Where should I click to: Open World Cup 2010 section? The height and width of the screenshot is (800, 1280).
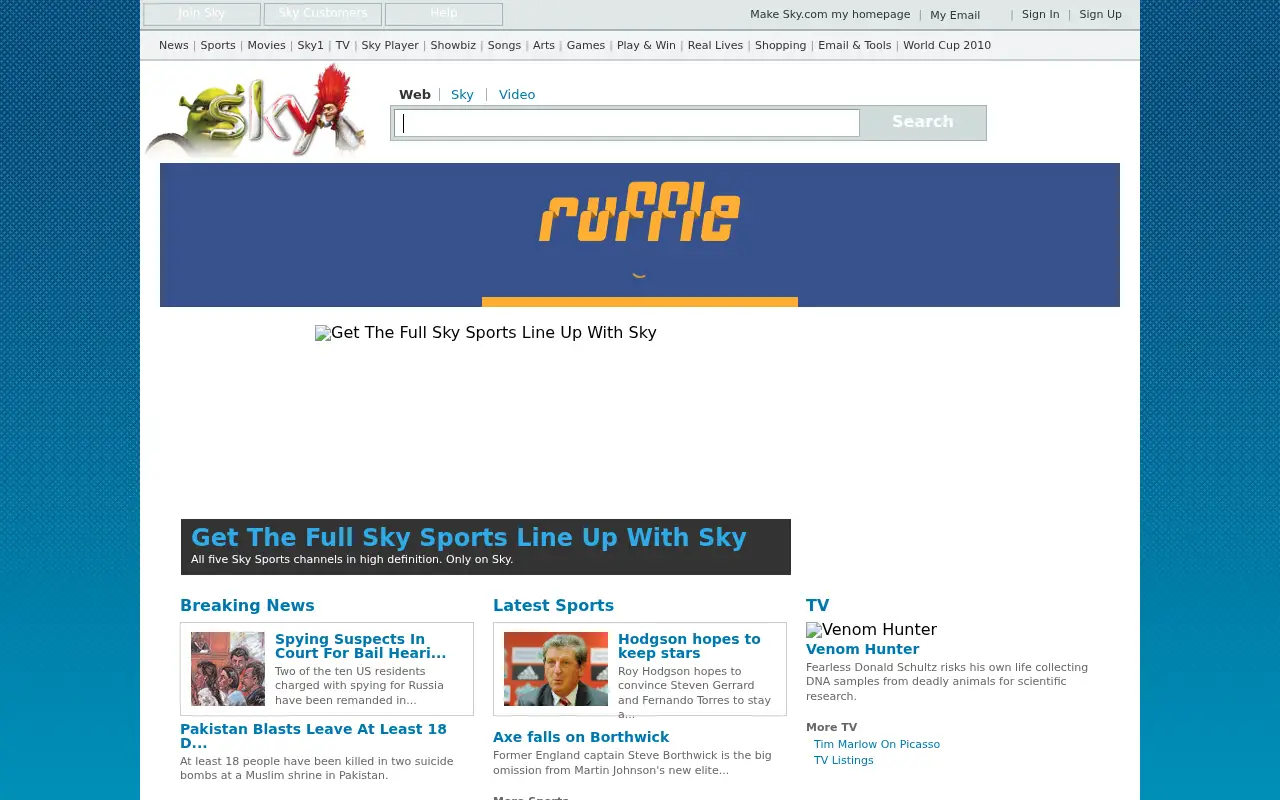click(947, 46)
